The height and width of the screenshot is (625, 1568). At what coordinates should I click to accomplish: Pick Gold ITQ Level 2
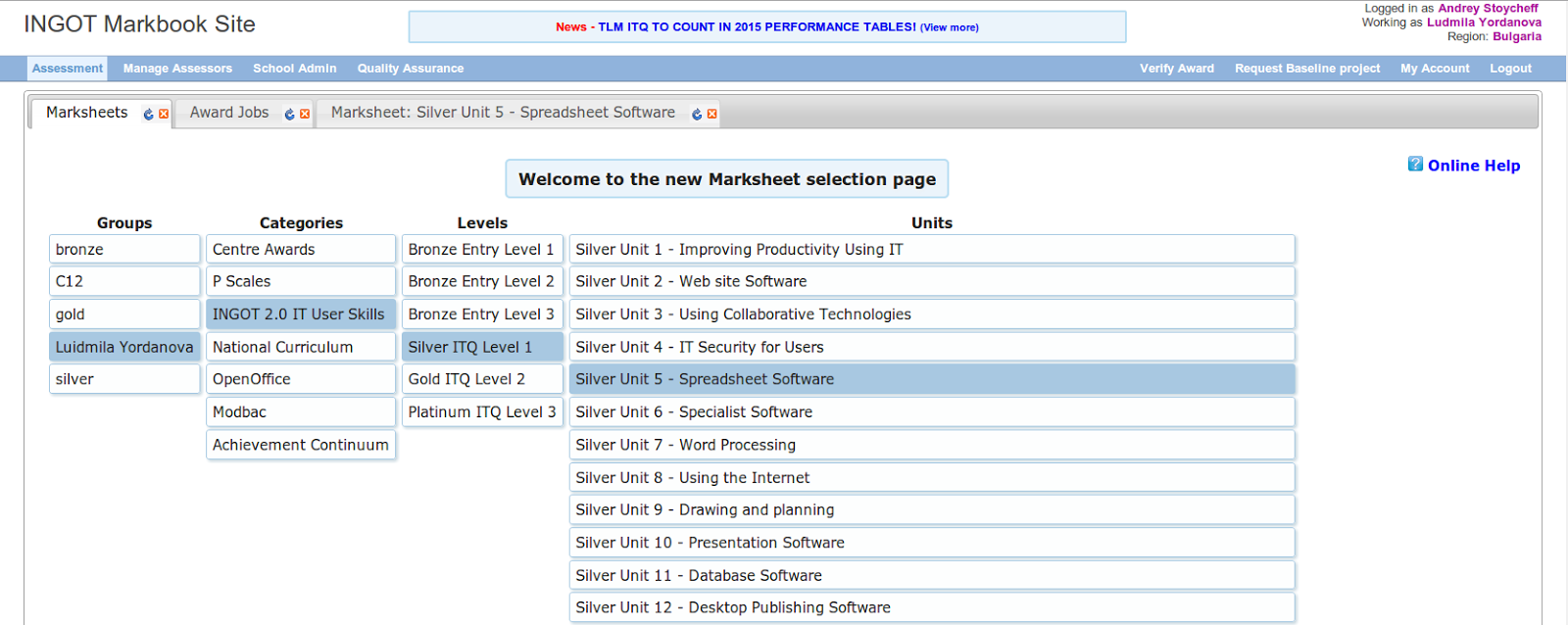[x=482, y=379]
